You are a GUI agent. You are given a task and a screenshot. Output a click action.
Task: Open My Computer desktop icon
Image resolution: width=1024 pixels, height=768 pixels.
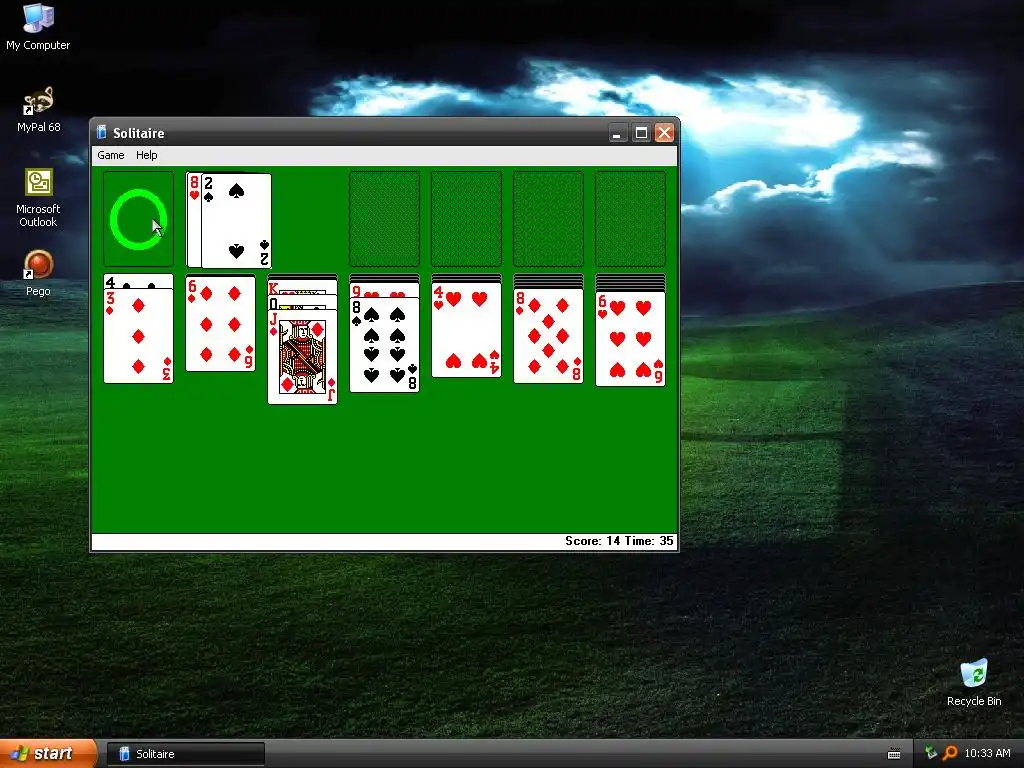tap(38, 26)
